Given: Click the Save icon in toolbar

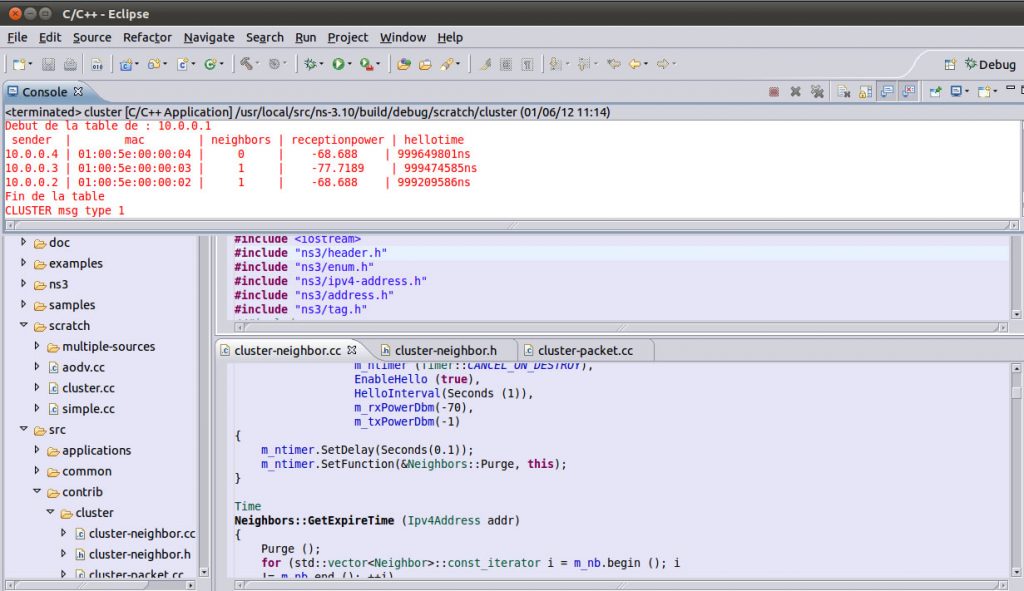Looking at the screenshot, I should pos(48,64).
